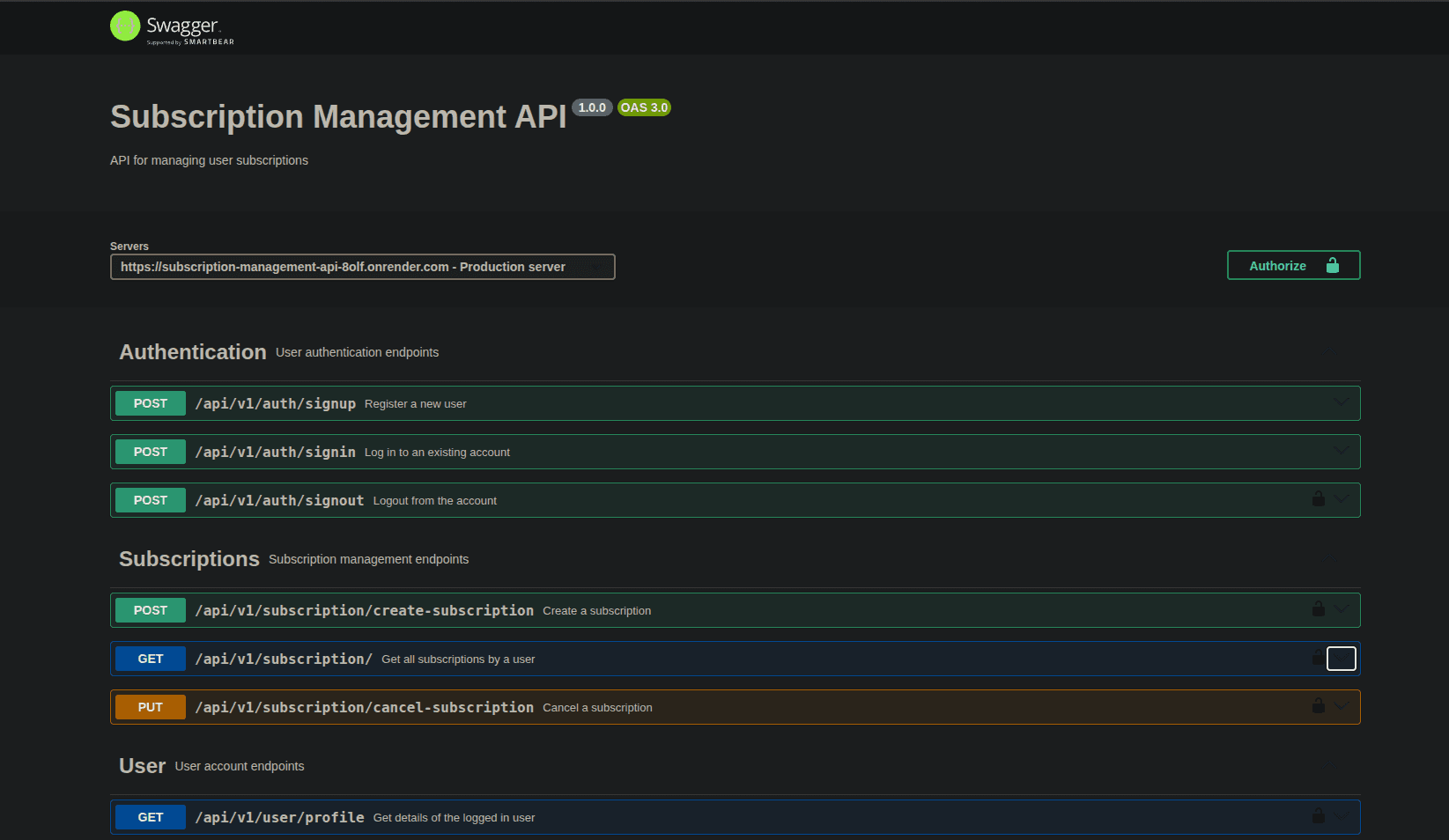Screen dimensions: 1449x840
Task: Click the padlock inside the Authorize button
Action: 1332,264
